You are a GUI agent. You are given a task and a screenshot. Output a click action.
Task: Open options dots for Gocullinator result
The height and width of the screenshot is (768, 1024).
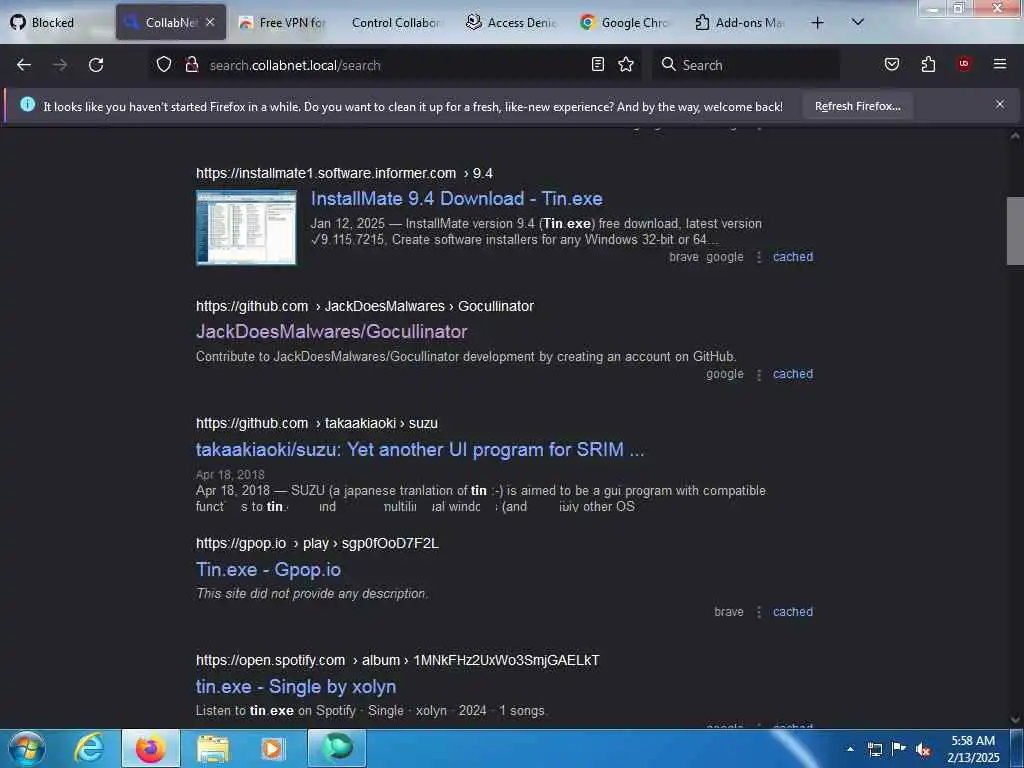click(x=758, y=375)
